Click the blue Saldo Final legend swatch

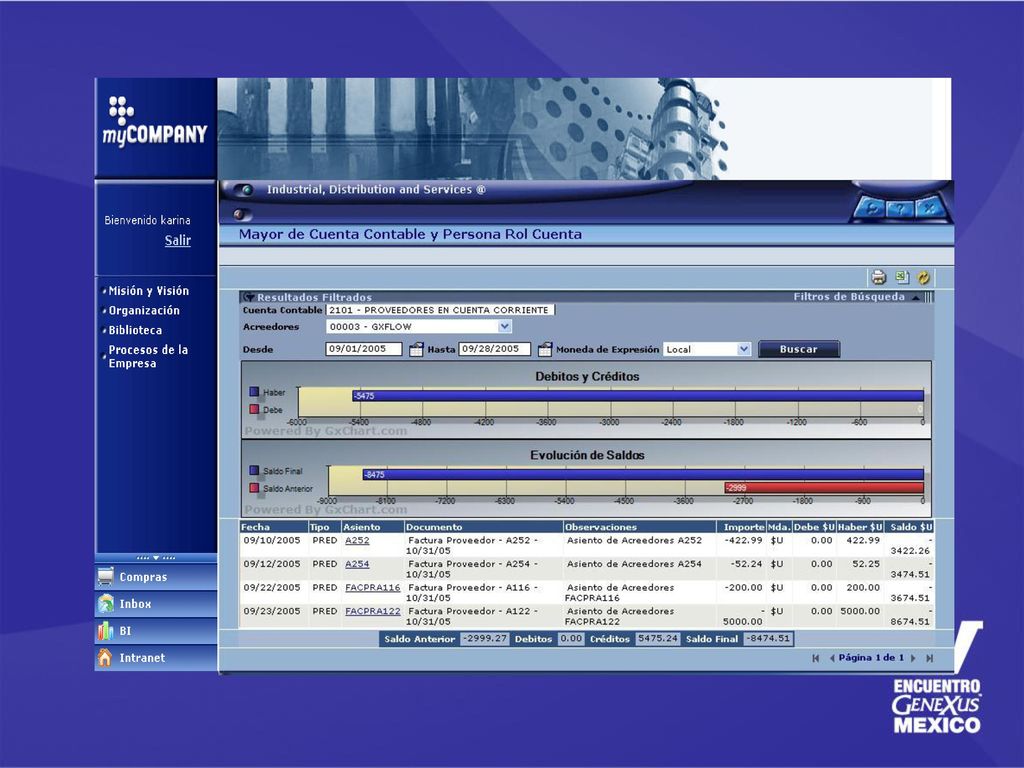[254, 470]
